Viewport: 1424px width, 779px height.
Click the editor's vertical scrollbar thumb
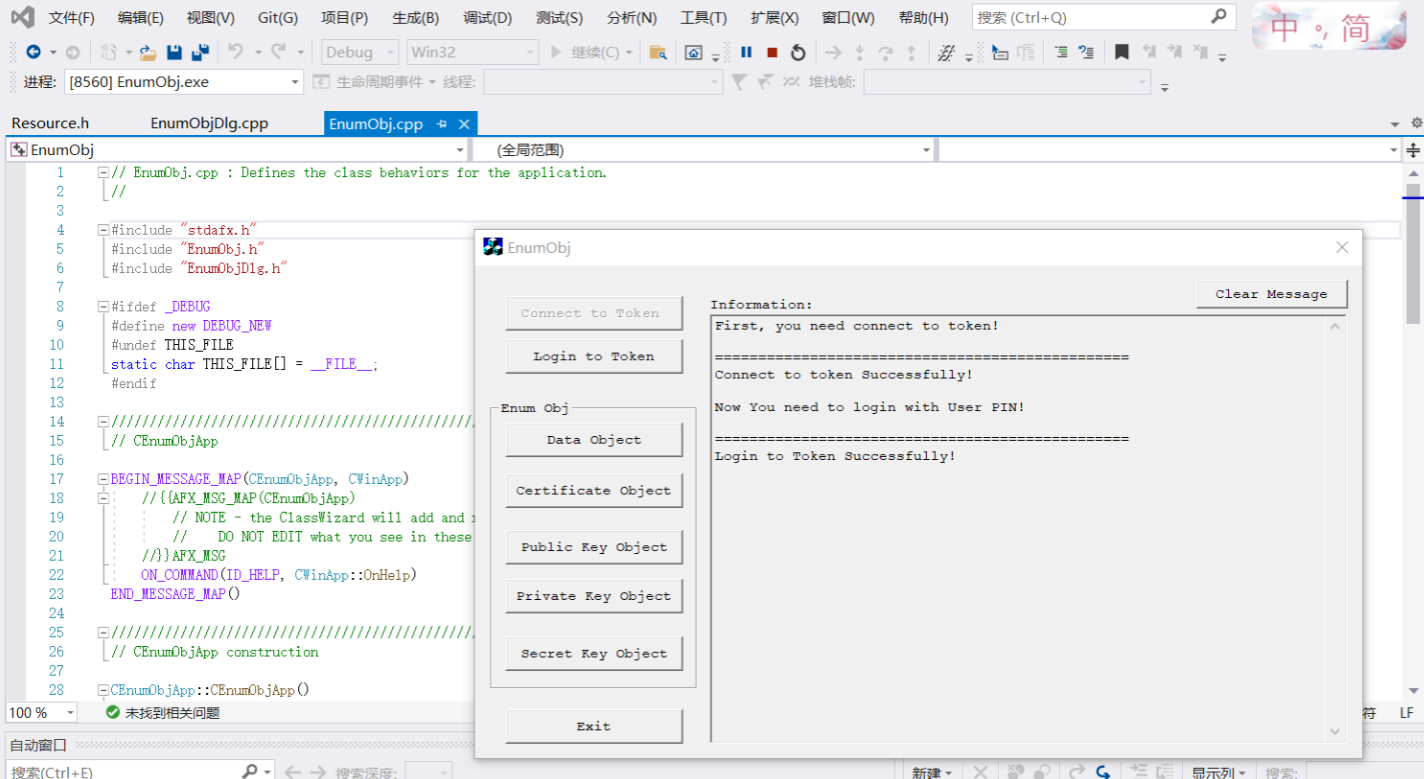pyautogui.click(x=1413, y=255)
